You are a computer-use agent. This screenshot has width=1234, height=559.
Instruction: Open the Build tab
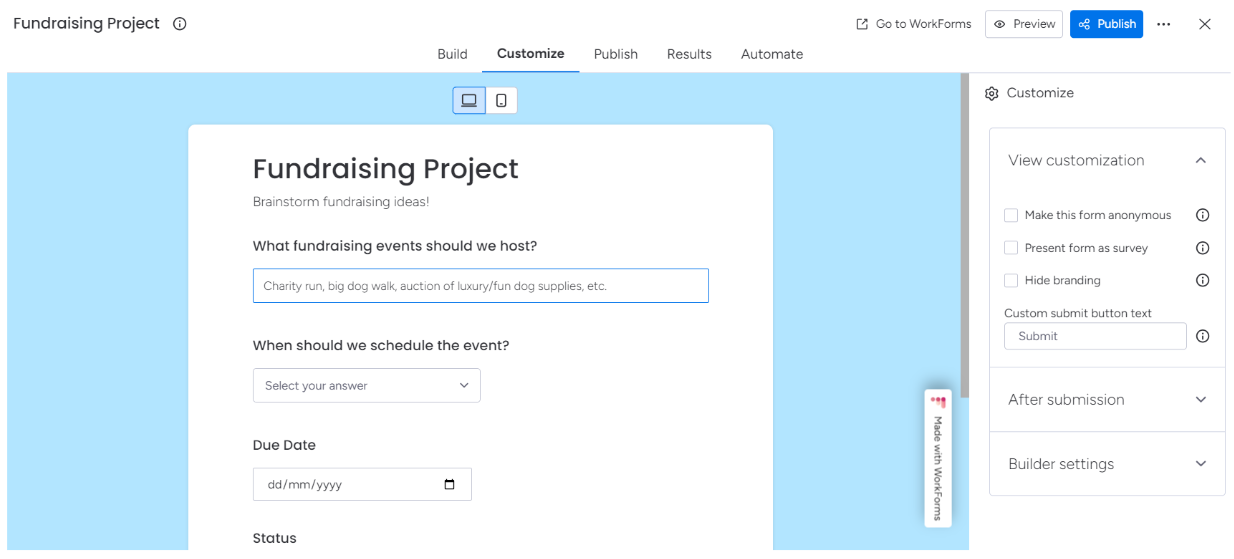pyautogui.click(x=452, y=54)
